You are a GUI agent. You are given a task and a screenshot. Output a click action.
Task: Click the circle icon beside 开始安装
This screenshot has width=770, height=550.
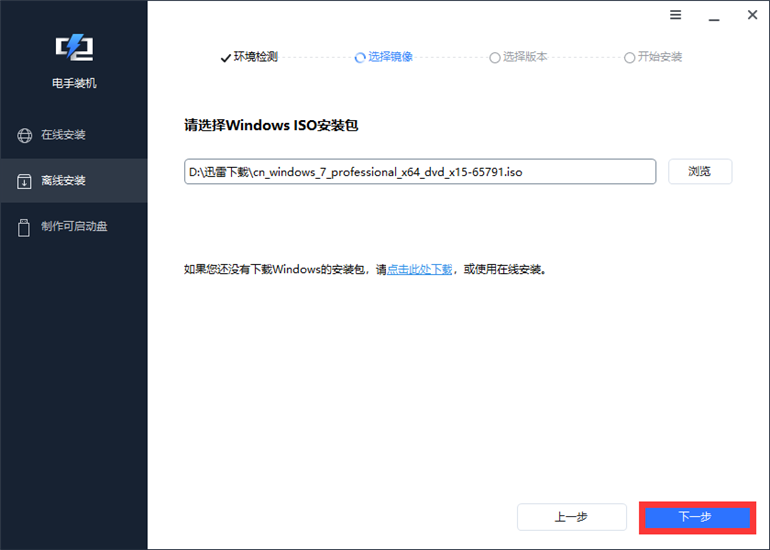pos(629,58)
